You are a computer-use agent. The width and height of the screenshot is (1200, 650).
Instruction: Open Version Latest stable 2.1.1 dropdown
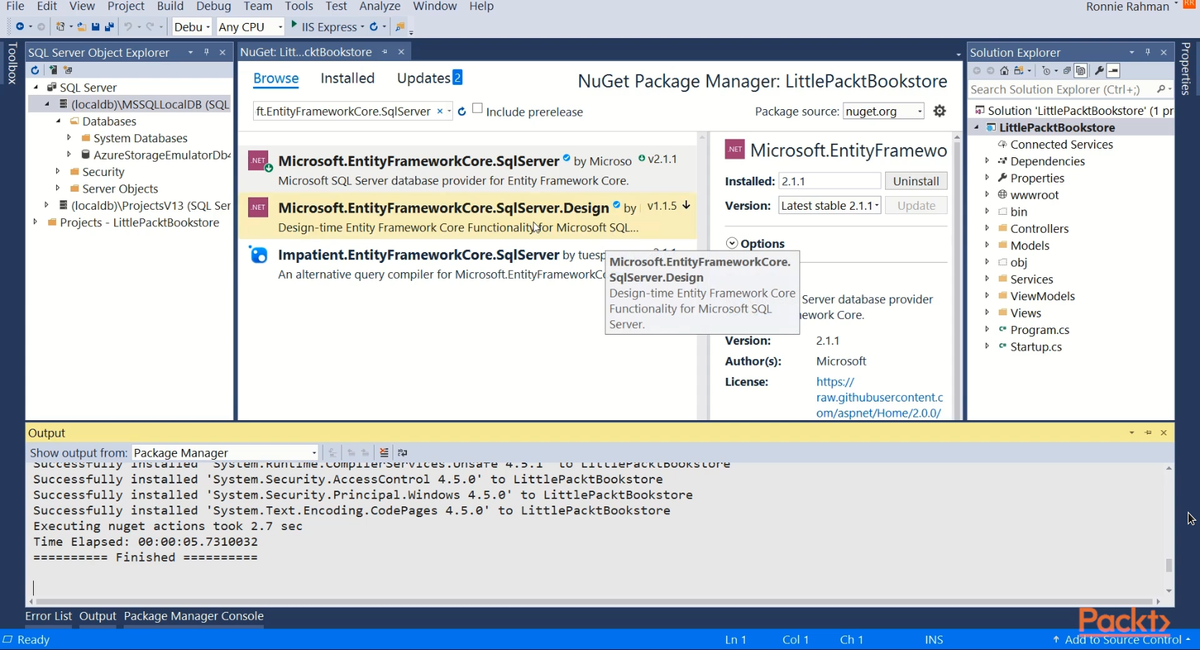[x=830, y=205]
